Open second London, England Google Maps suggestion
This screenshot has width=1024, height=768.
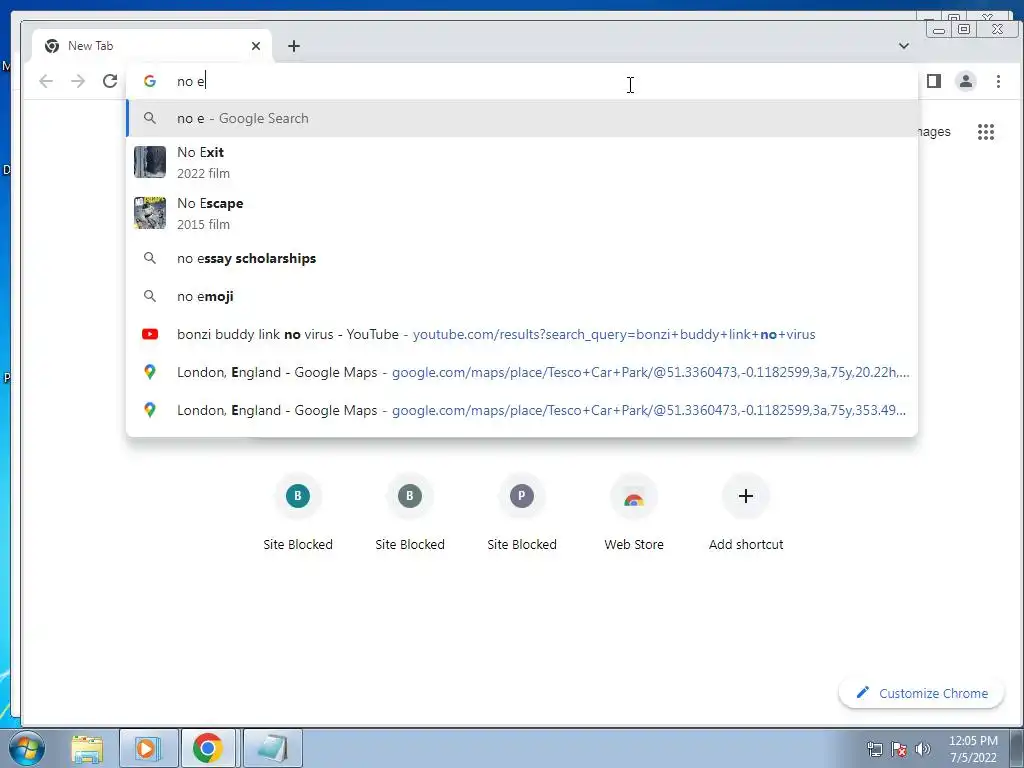(x=522, y=410)
